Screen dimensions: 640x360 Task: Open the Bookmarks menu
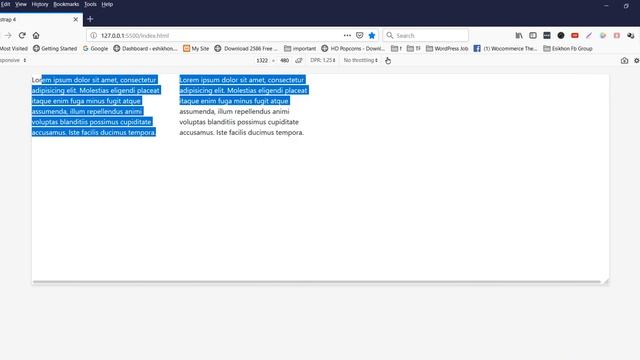point(66,4)
